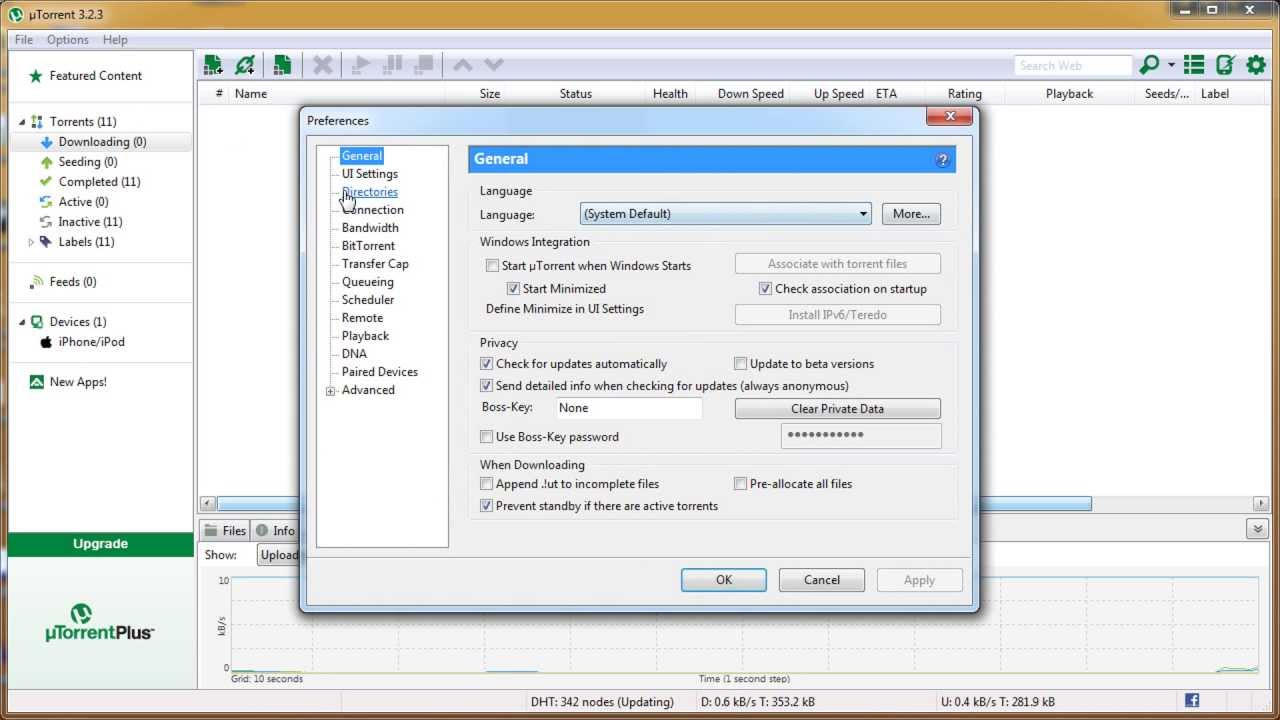Open the Help menu
Image resolution: width=1280 pixels, height=720 pixels.
pyautogui.click(x=115, y=40)
